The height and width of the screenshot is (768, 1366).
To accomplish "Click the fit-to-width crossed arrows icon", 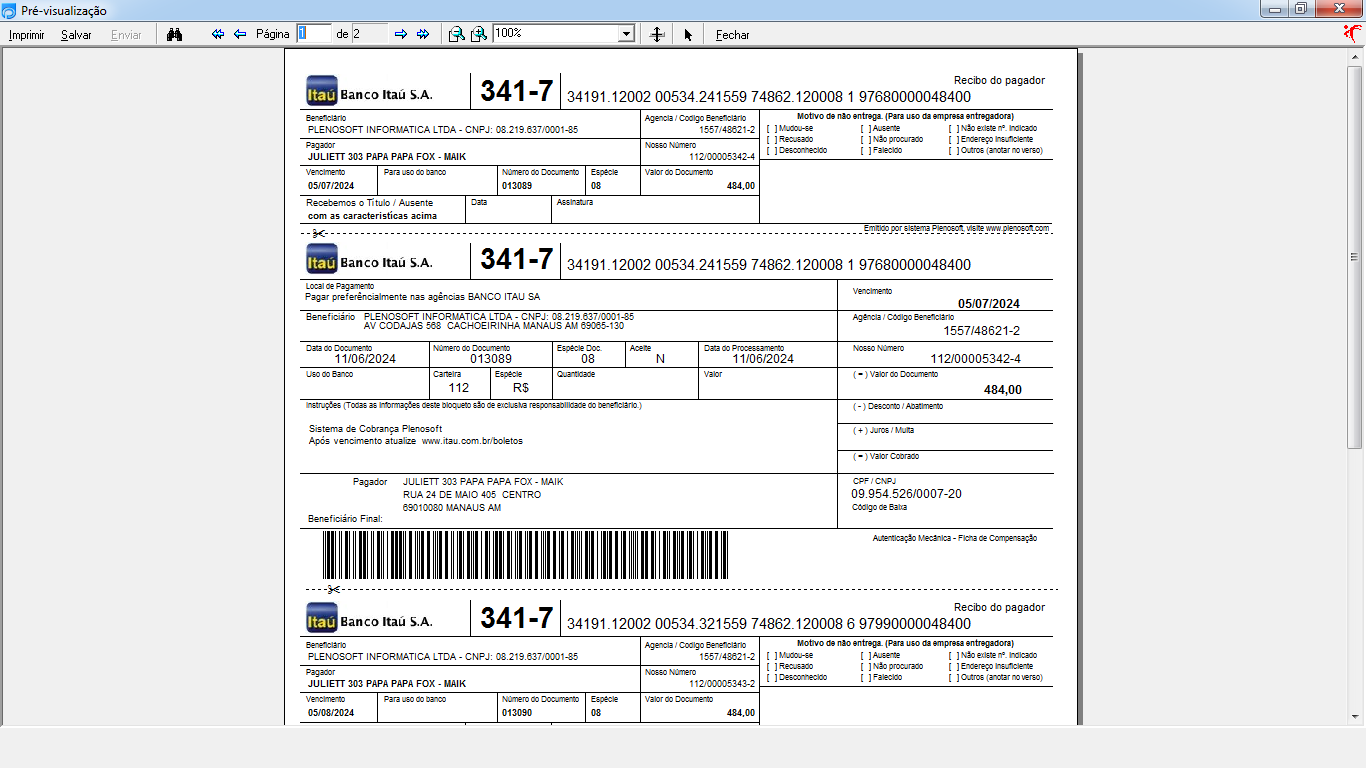I will tap(657, 34).
